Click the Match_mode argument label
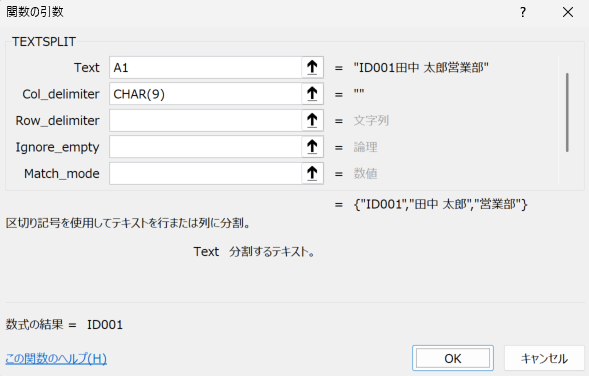This screenshot has width=589, height=376. [x=62, y=174]
